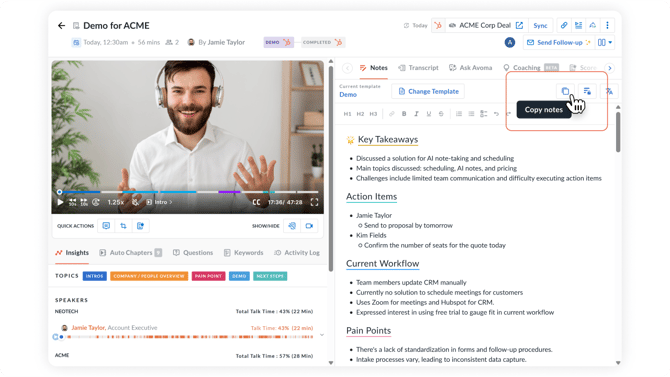Expand Jamie Taylor speaker row chevron
Viewport: 670px width, 377px height.
point(322,335)
